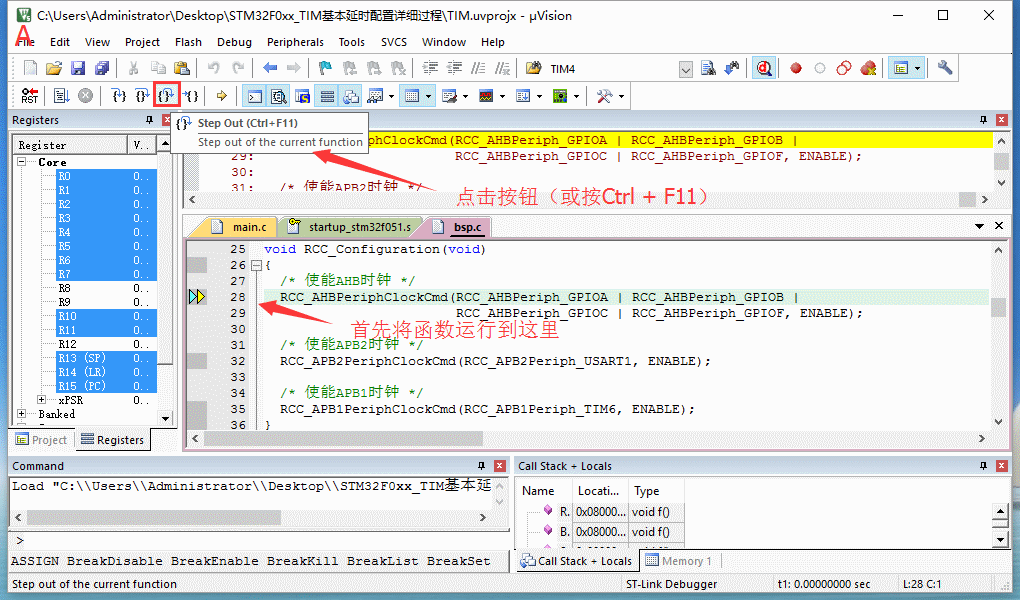1020x600 pixels.
Task: Click the Stop execution icon
Action: pyautogui.click(x=85, y=96)
